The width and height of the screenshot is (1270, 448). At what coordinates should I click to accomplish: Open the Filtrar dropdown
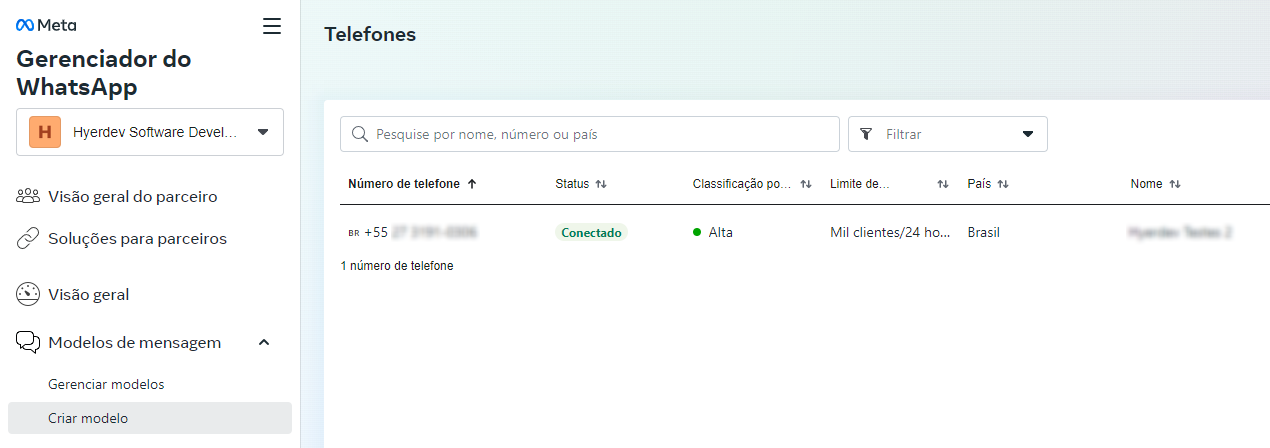point(948,134)
